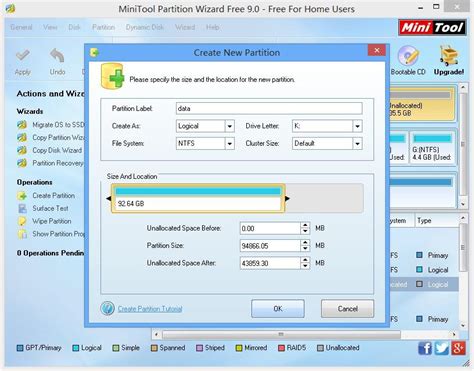Click the Google Plus share icon
Screen dimensions: 474x371
(458, 348)
